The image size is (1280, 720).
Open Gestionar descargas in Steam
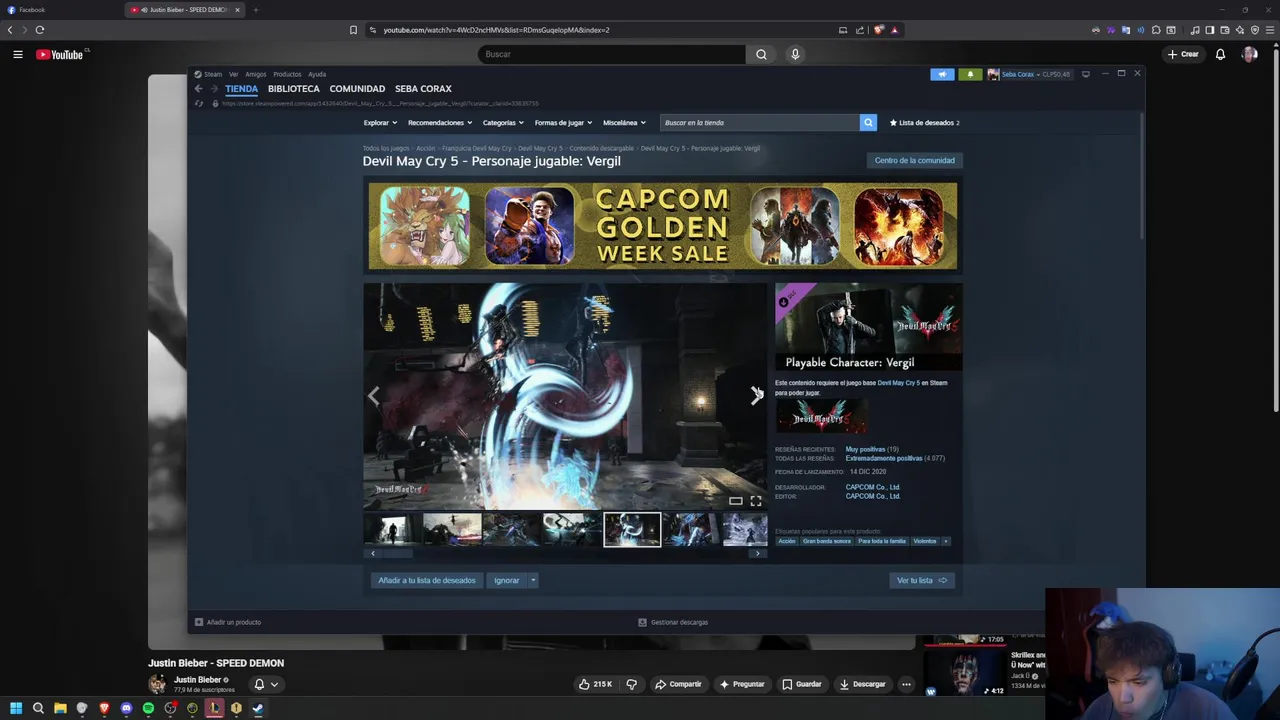tap(673, 622)
